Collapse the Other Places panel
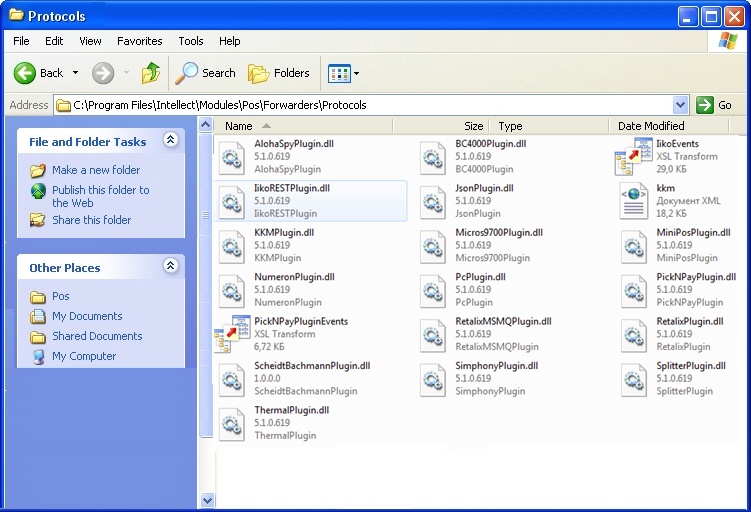Screen dimensions: 751x512 170,267
